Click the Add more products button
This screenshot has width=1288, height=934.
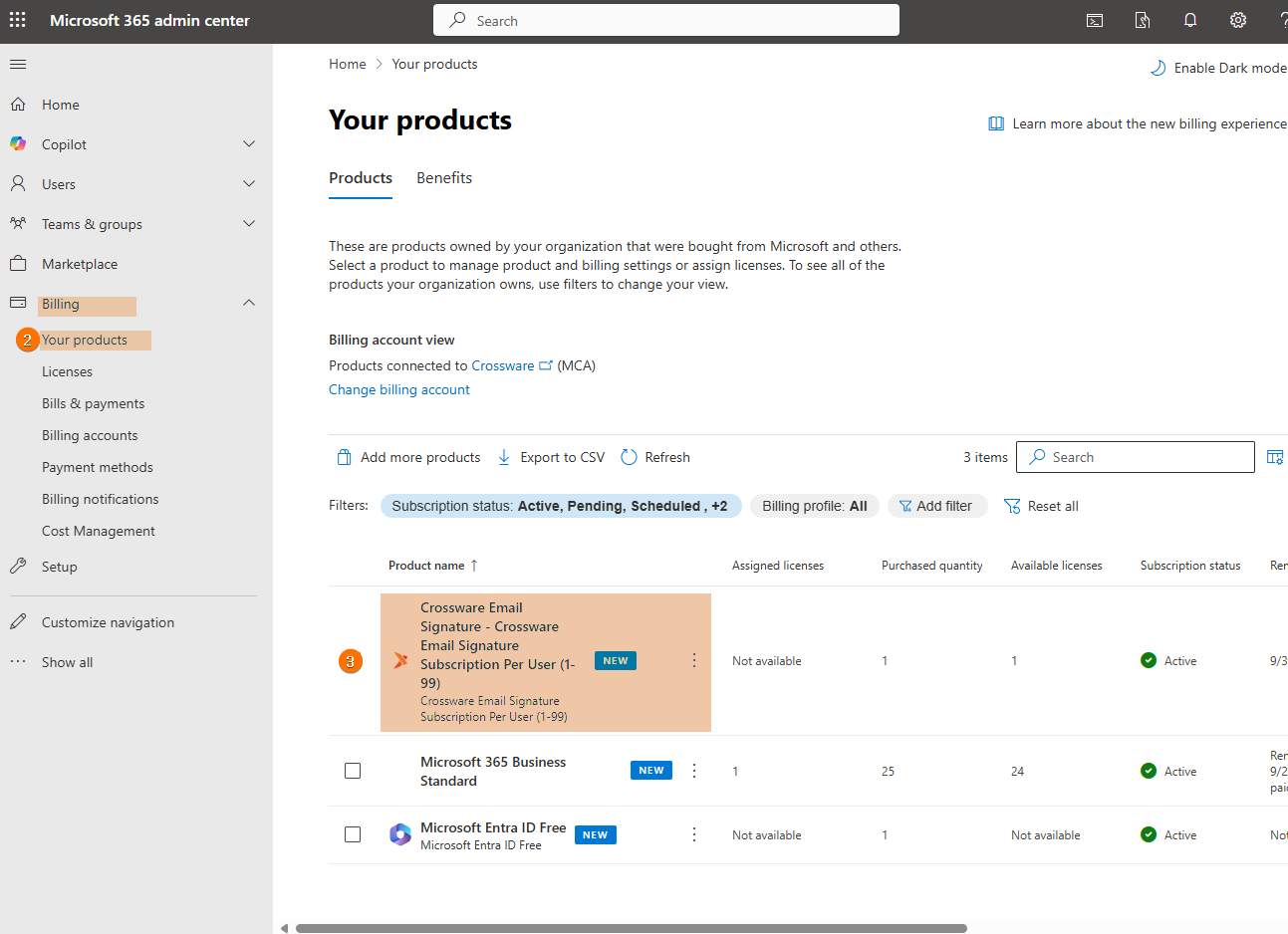408,457
